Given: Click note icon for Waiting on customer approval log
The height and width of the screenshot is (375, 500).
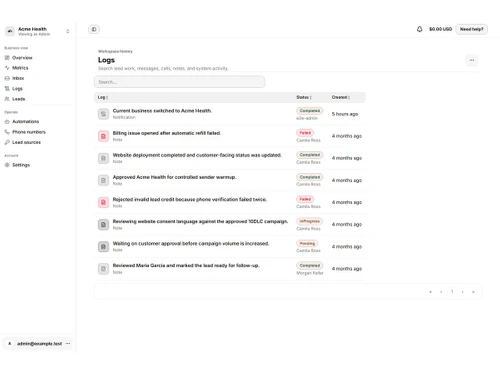Looking at the screenshot, I should [x=103, y=247].
